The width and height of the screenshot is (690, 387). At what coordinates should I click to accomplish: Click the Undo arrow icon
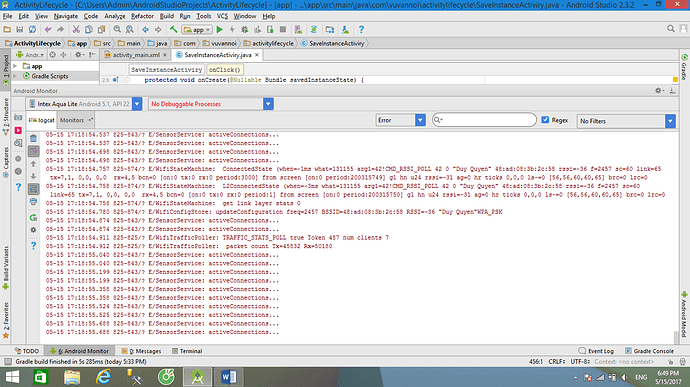(48, 29)
